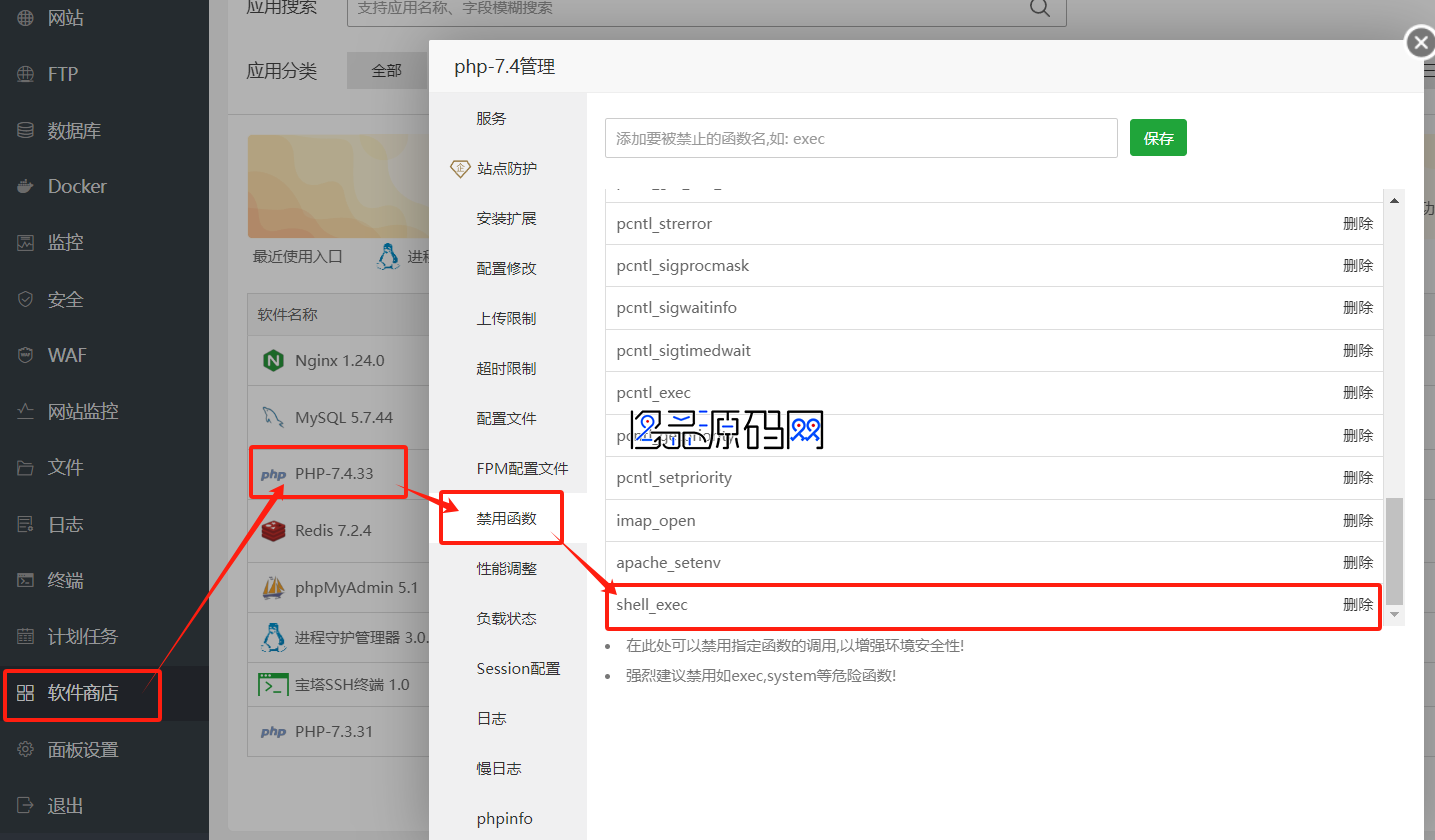Click the function name input field
Viewport: 1435px width, 840px height.
[861, 138]
